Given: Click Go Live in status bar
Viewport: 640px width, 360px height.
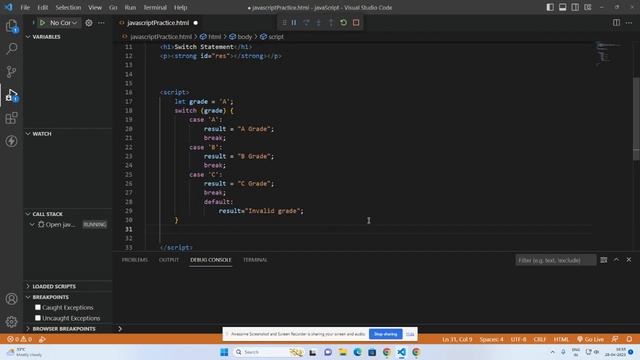Looking at the screenshot, I should click(590, 339).
